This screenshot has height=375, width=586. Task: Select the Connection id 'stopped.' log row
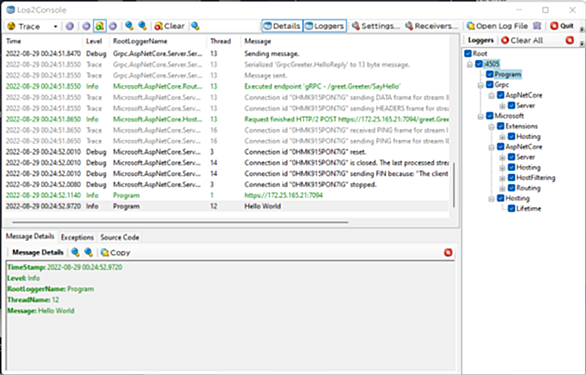[x=226, y=185]
